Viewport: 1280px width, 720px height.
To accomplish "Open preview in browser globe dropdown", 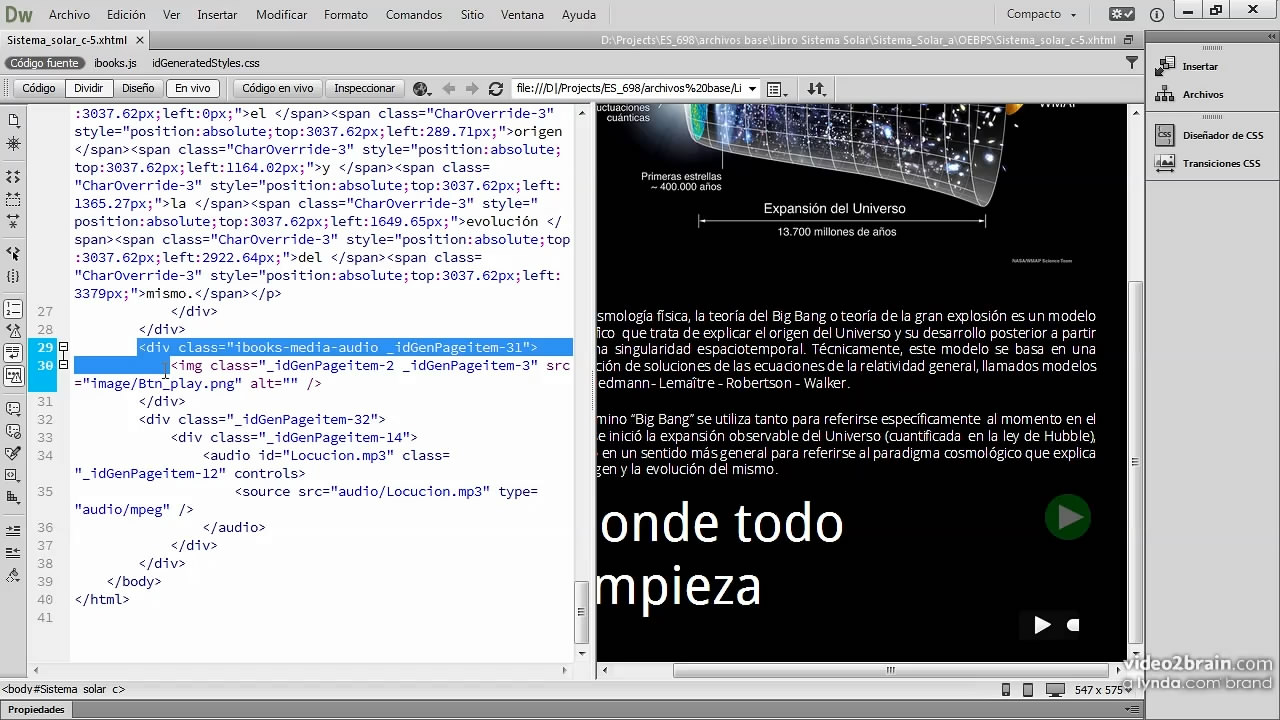I will pyautogui.click(x=421, y=88).
